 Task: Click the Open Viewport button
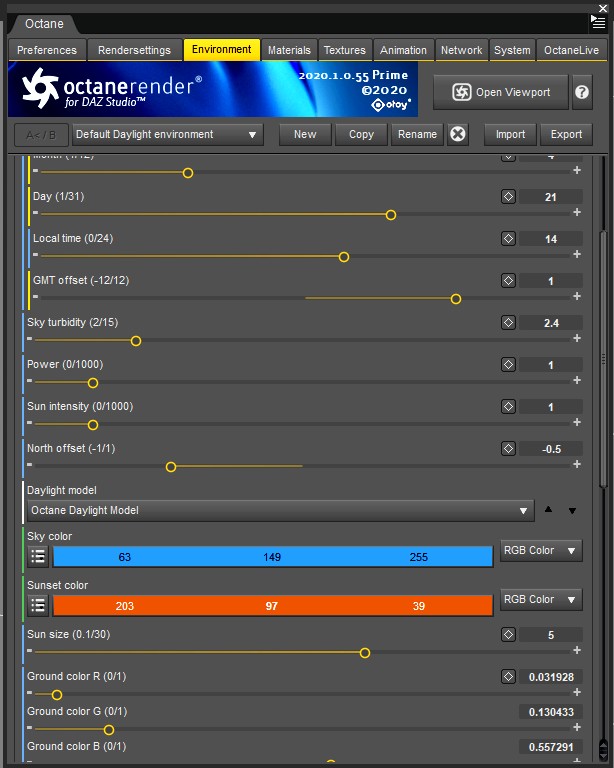[500, 92]
